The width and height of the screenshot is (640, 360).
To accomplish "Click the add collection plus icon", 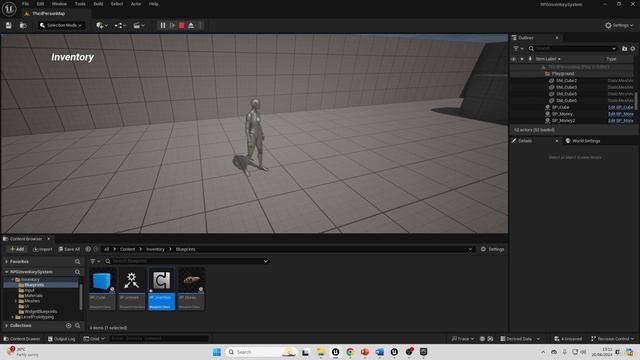I will tap(69, 326).
